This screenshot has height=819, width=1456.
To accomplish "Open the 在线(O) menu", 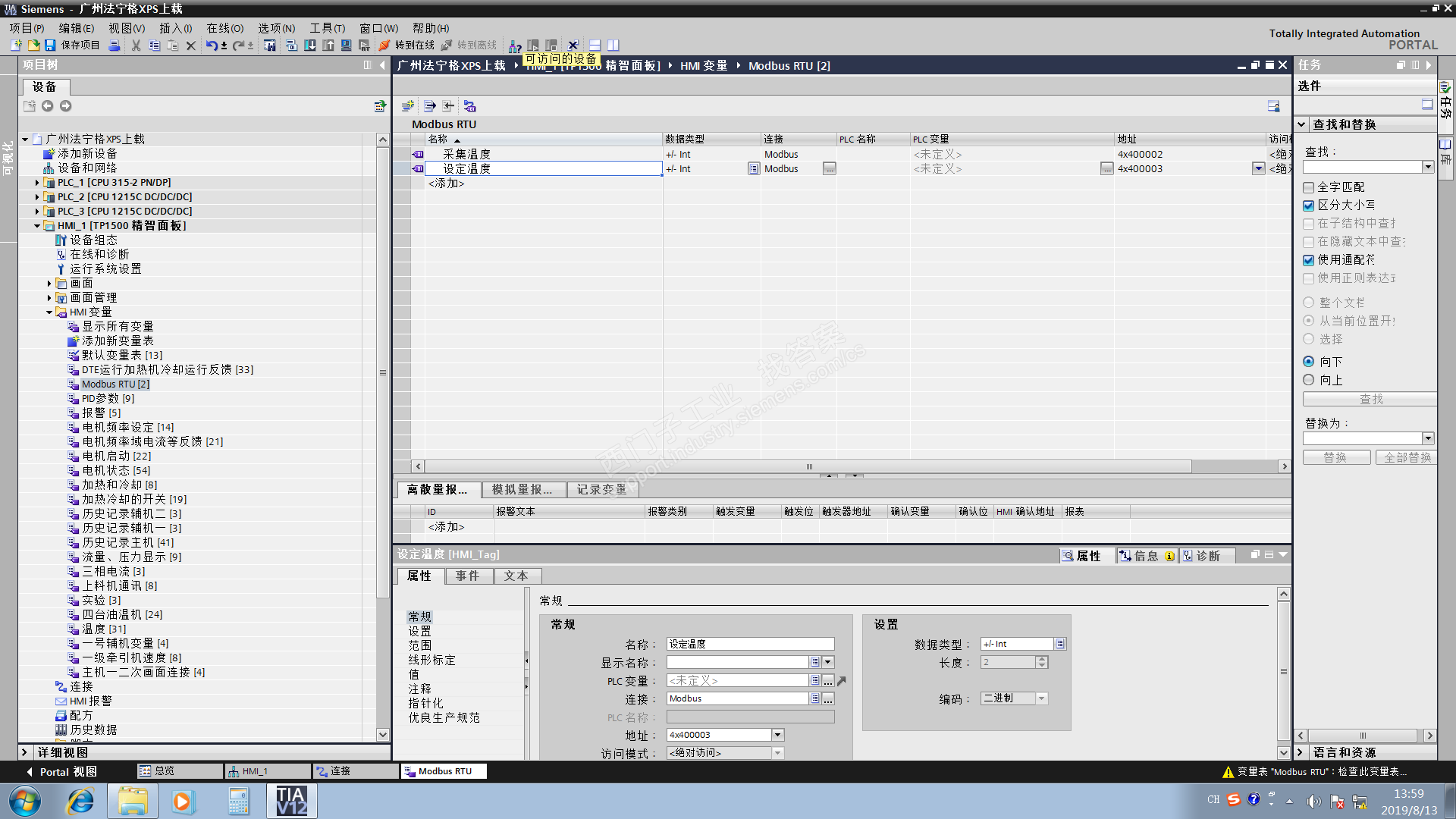I will (225, 28).
